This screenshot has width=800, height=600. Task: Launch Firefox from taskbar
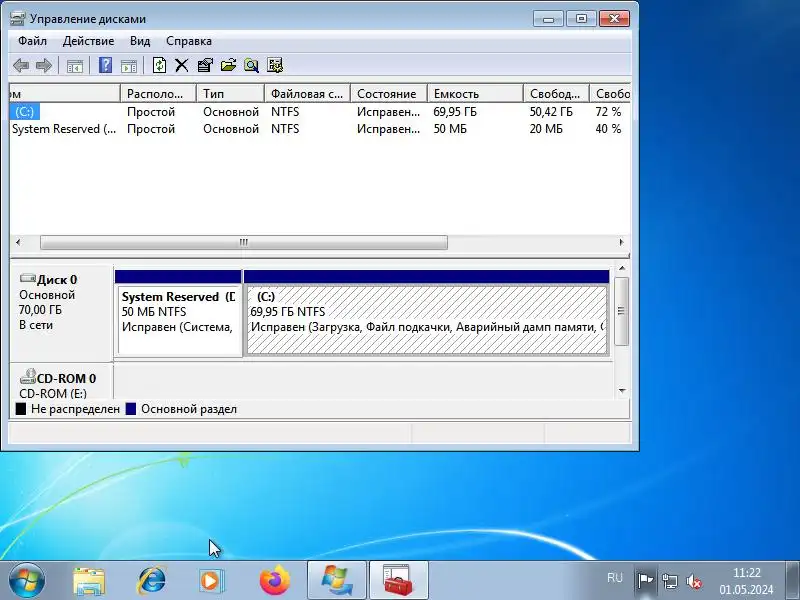(274, 581)
